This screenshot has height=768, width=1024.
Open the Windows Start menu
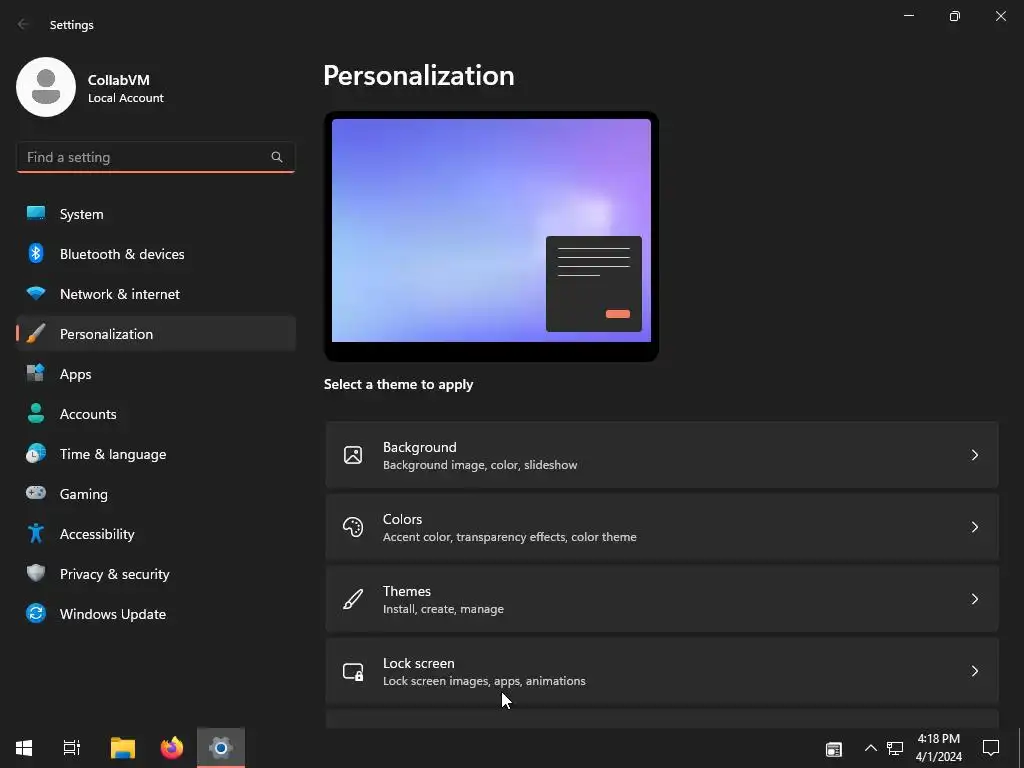(24, 748)
